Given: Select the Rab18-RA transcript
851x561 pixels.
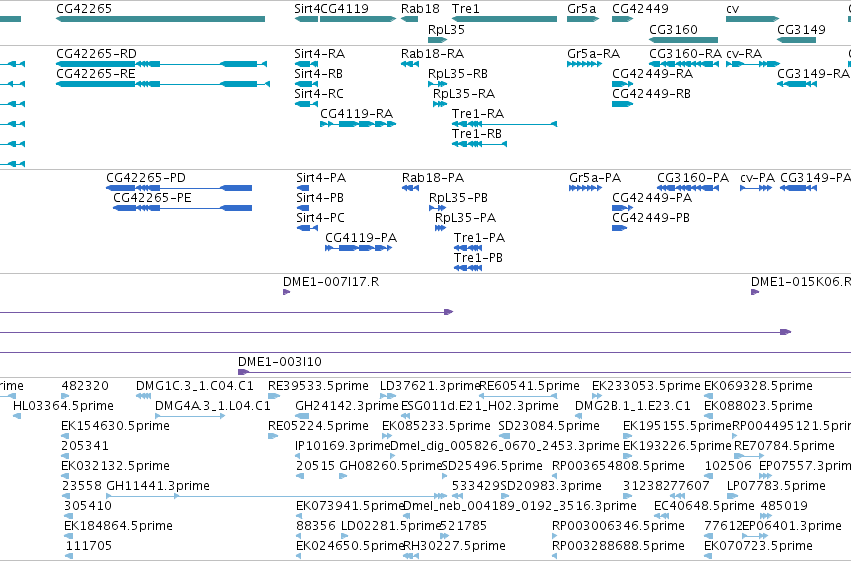Looking at the screenshot, I should tap(410, 64).
